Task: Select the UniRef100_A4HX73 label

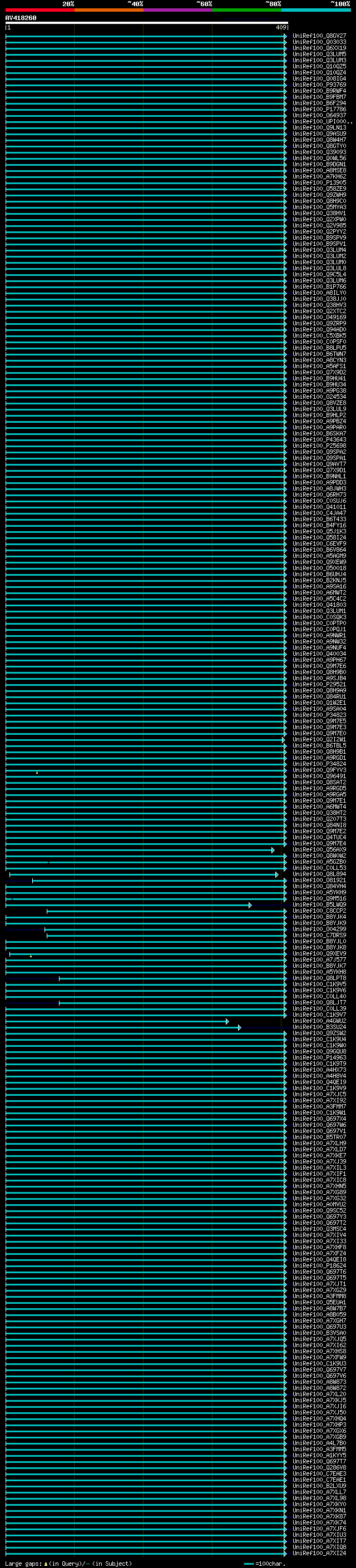Action: point(319,1070)
